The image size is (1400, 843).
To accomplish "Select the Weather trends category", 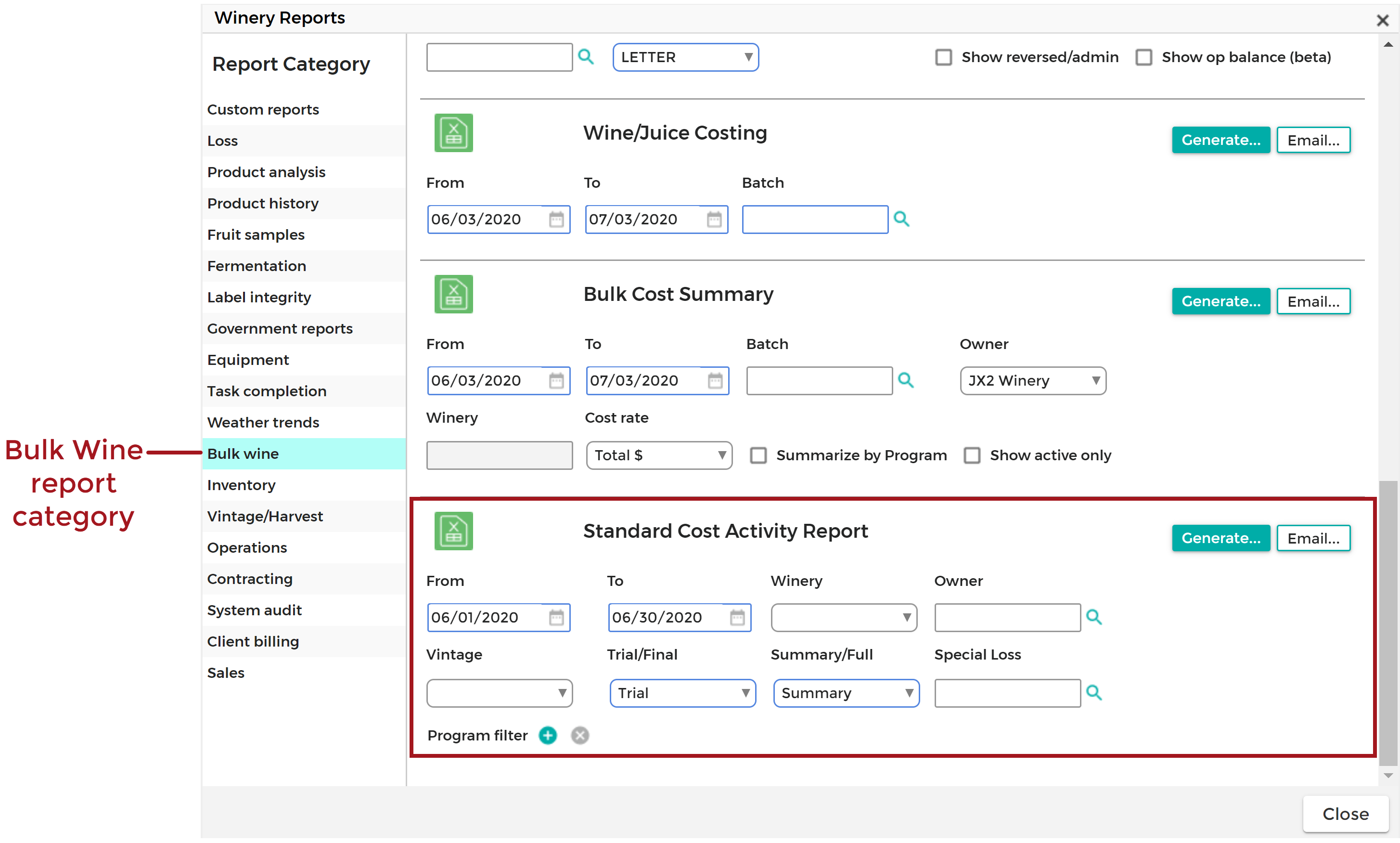I will click(x=304, y=423).
